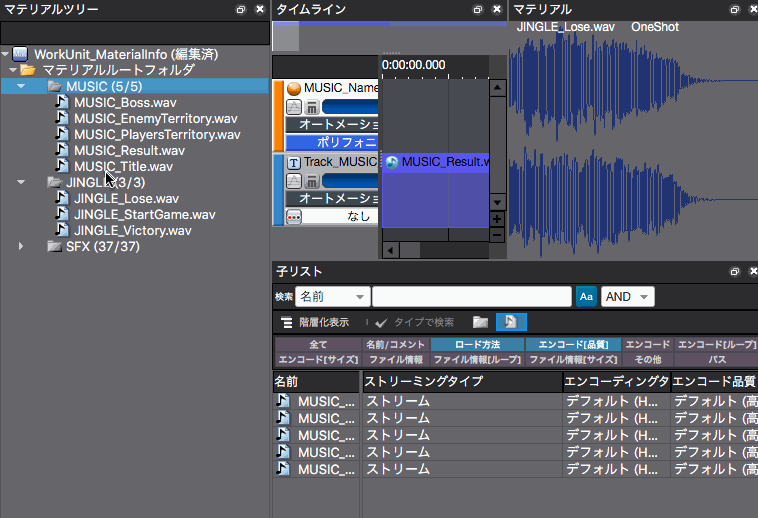Click the audio file filter icon in child list

[510, 322]
